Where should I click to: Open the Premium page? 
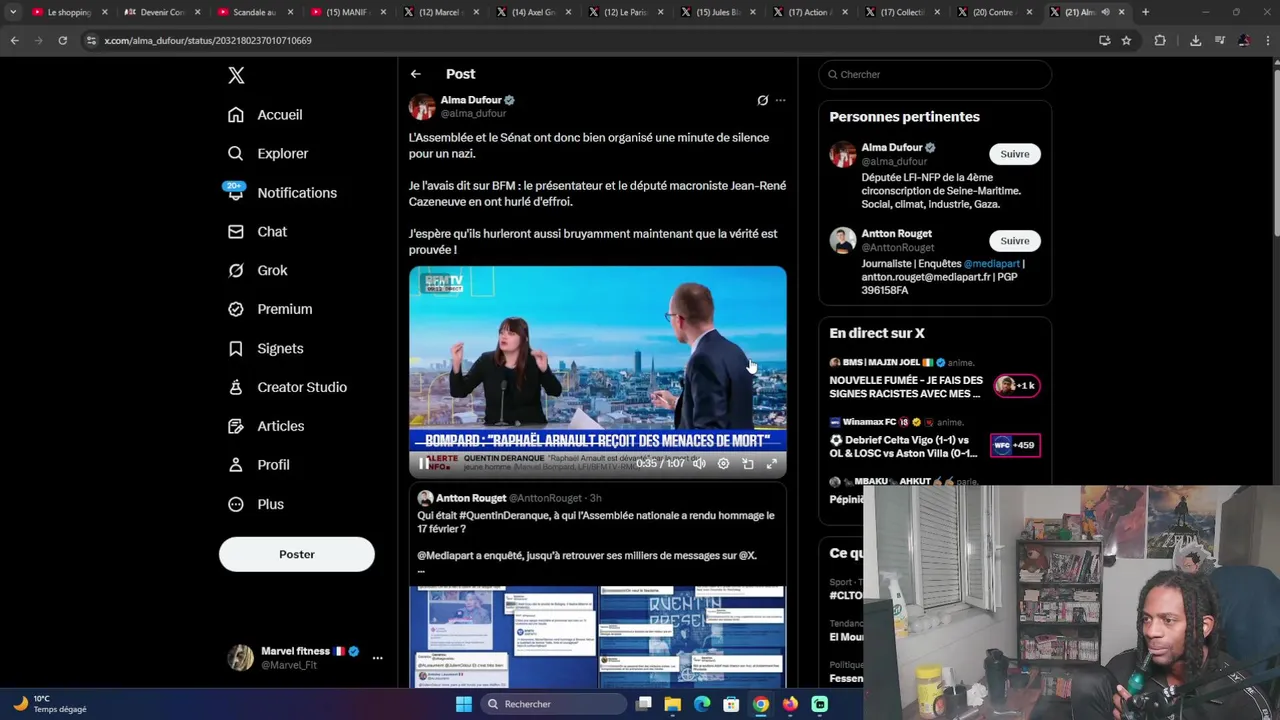point(270,309)
